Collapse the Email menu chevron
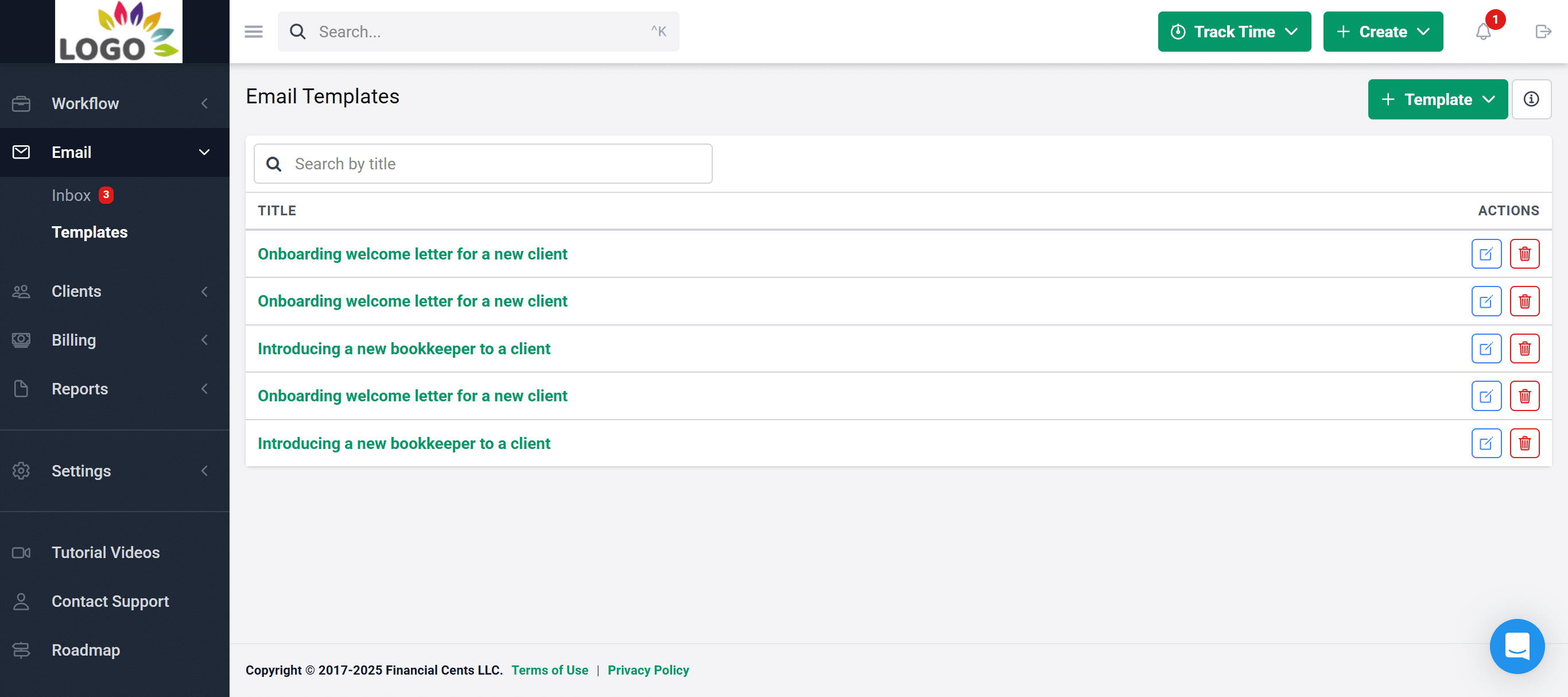1568x697 pixels. (x=204, y=152)
